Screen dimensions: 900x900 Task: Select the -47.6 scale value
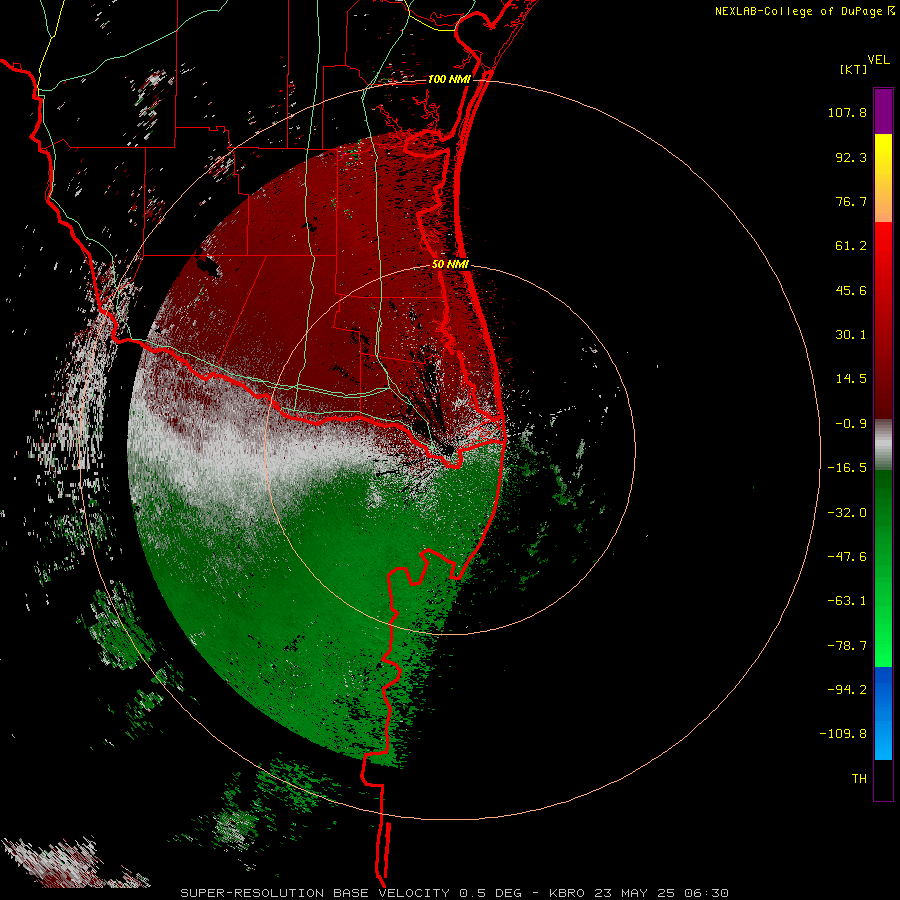(847, 557)
